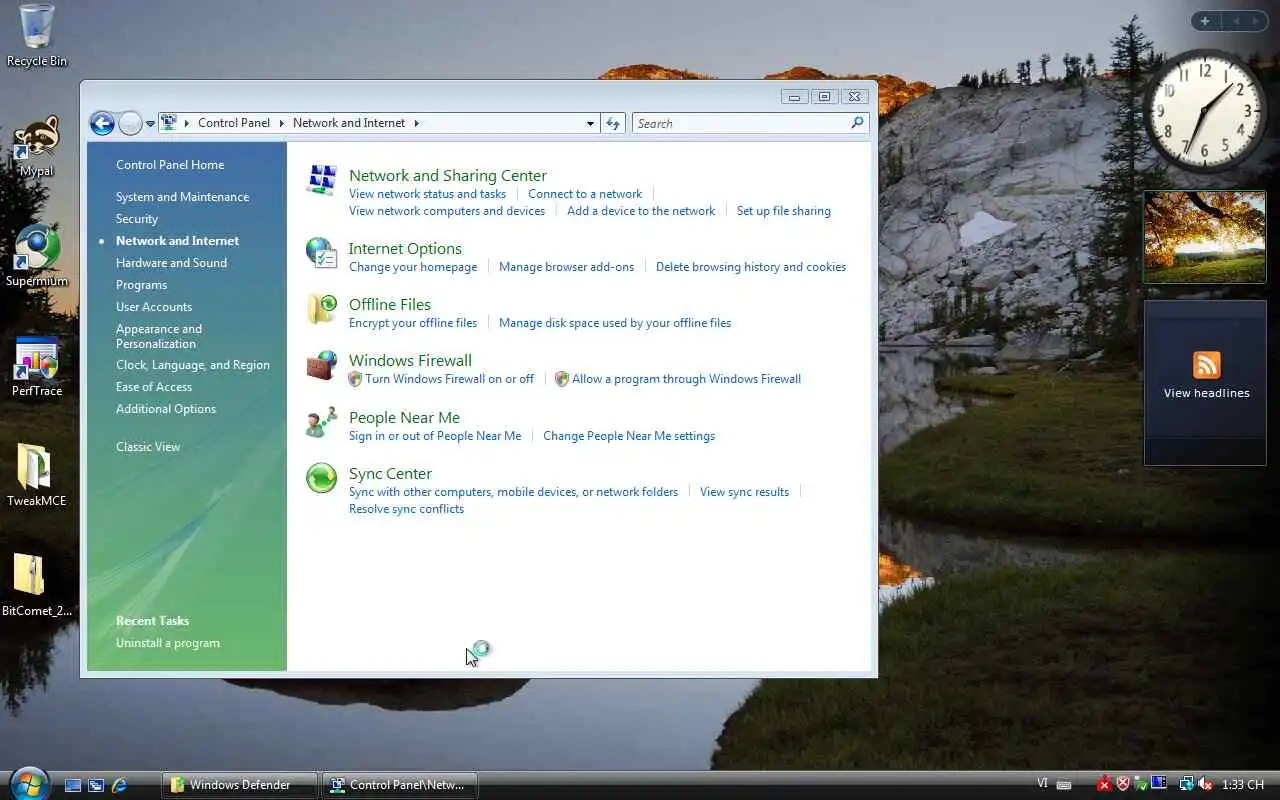
Task: Expand breadcrumb arrow after computer icon
Action: [186, 123]
